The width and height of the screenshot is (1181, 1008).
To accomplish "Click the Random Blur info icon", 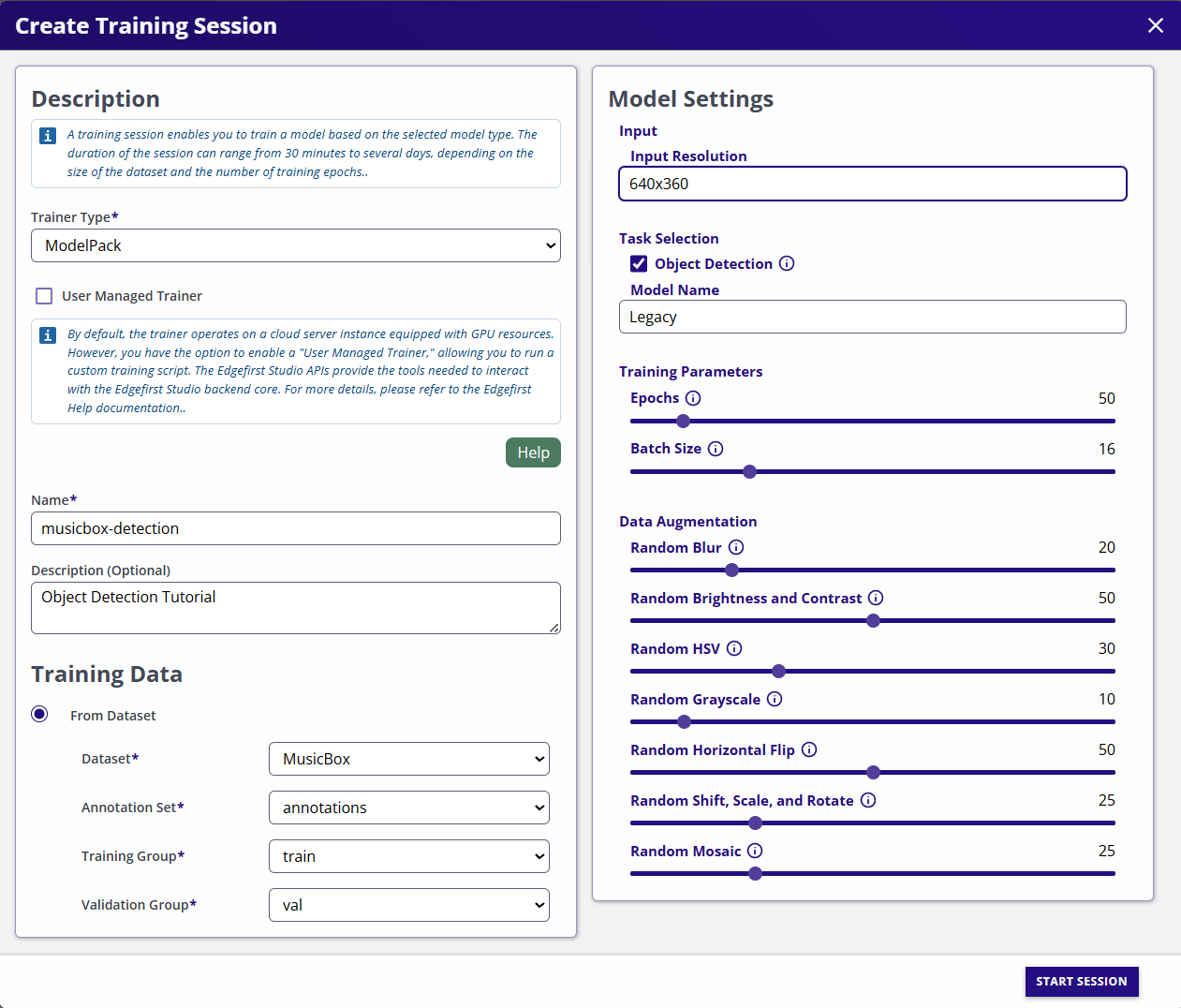I will [x=736, y=547].
